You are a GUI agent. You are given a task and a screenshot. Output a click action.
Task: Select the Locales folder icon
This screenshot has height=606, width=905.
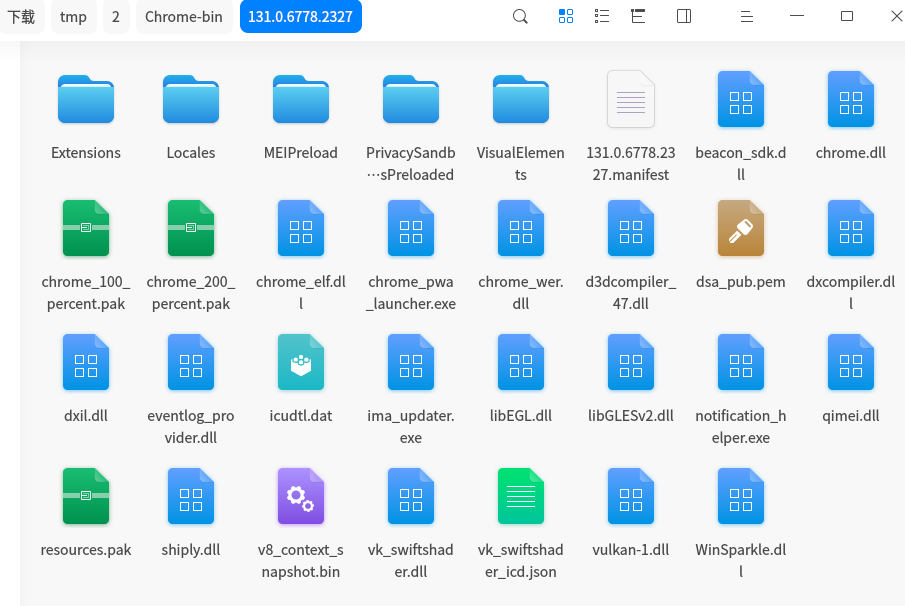click(x=191, y=99)
